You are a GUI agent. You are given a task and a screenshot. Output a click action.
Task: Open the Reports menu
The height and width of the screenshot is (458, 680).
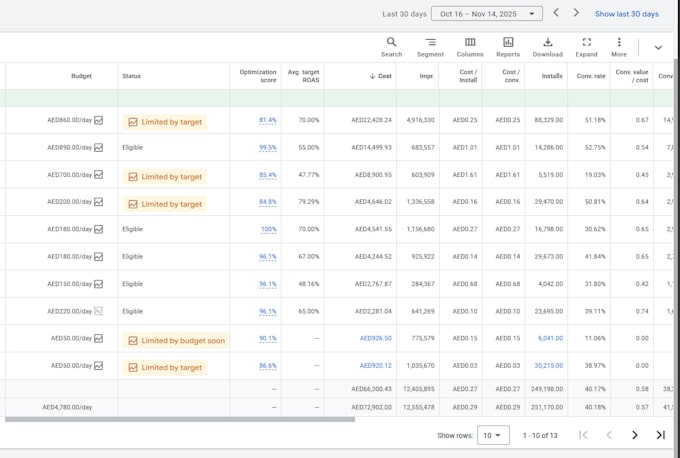(x=508, y=47)
